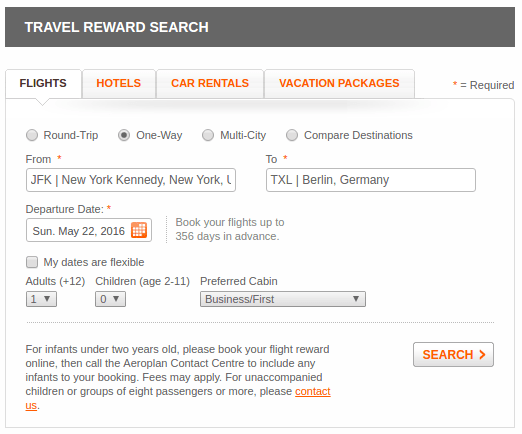Go to the Vacation Packages tab
Image resolution: width=522 pixels, height=434 pixels.
coord(339,83)
